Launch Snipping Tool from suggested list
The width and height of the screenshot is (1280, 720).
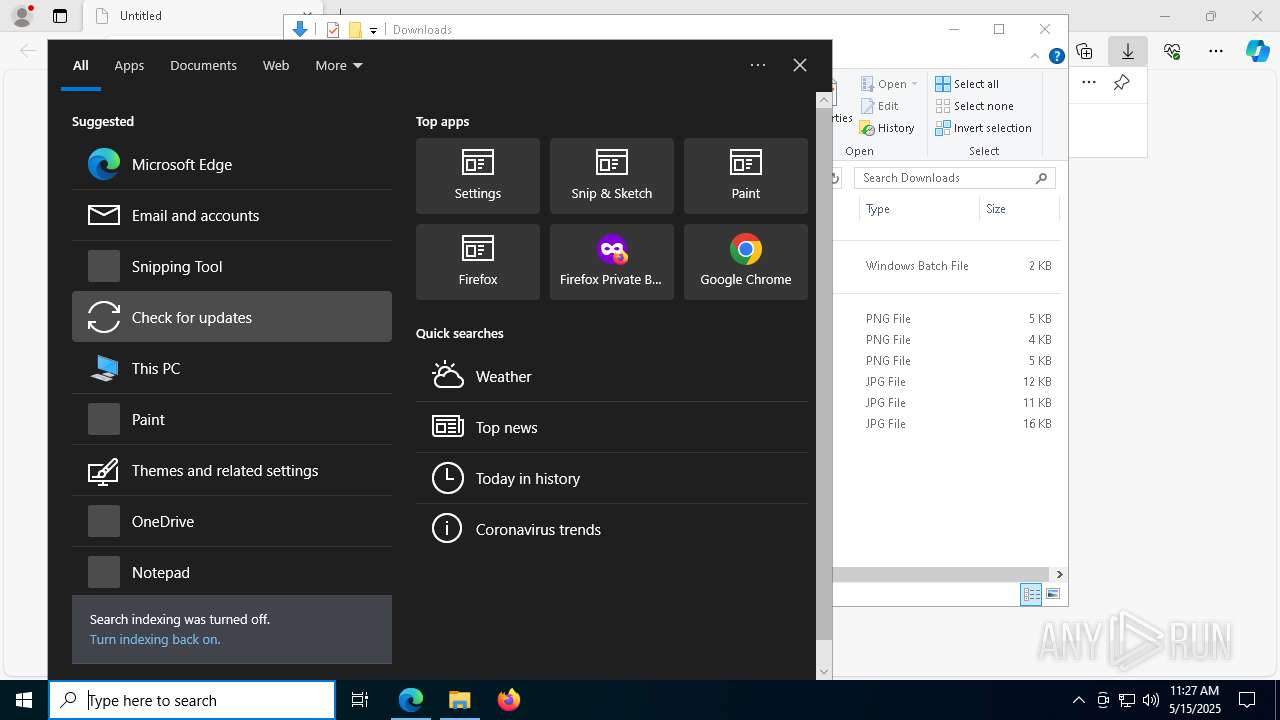(x=232, y=266)
